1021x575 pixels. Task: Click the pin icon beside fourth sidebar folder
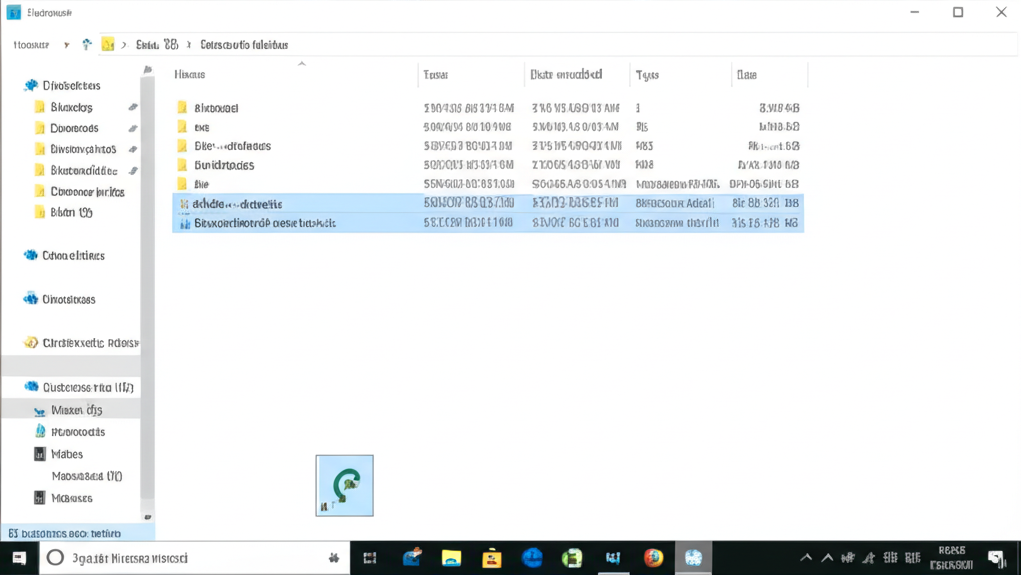133,171
